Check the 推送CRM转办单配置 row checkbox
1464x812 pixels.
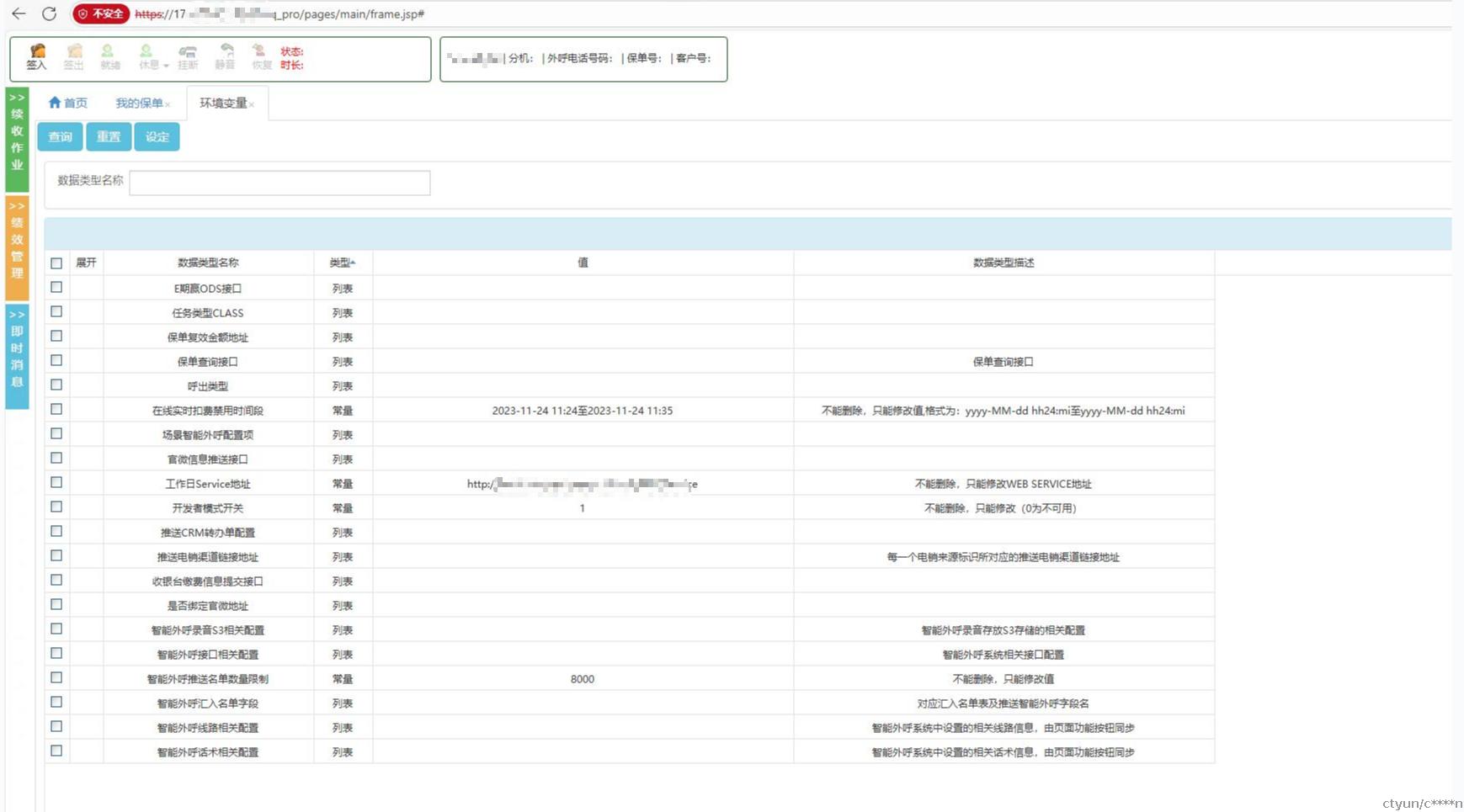point(56,531)
